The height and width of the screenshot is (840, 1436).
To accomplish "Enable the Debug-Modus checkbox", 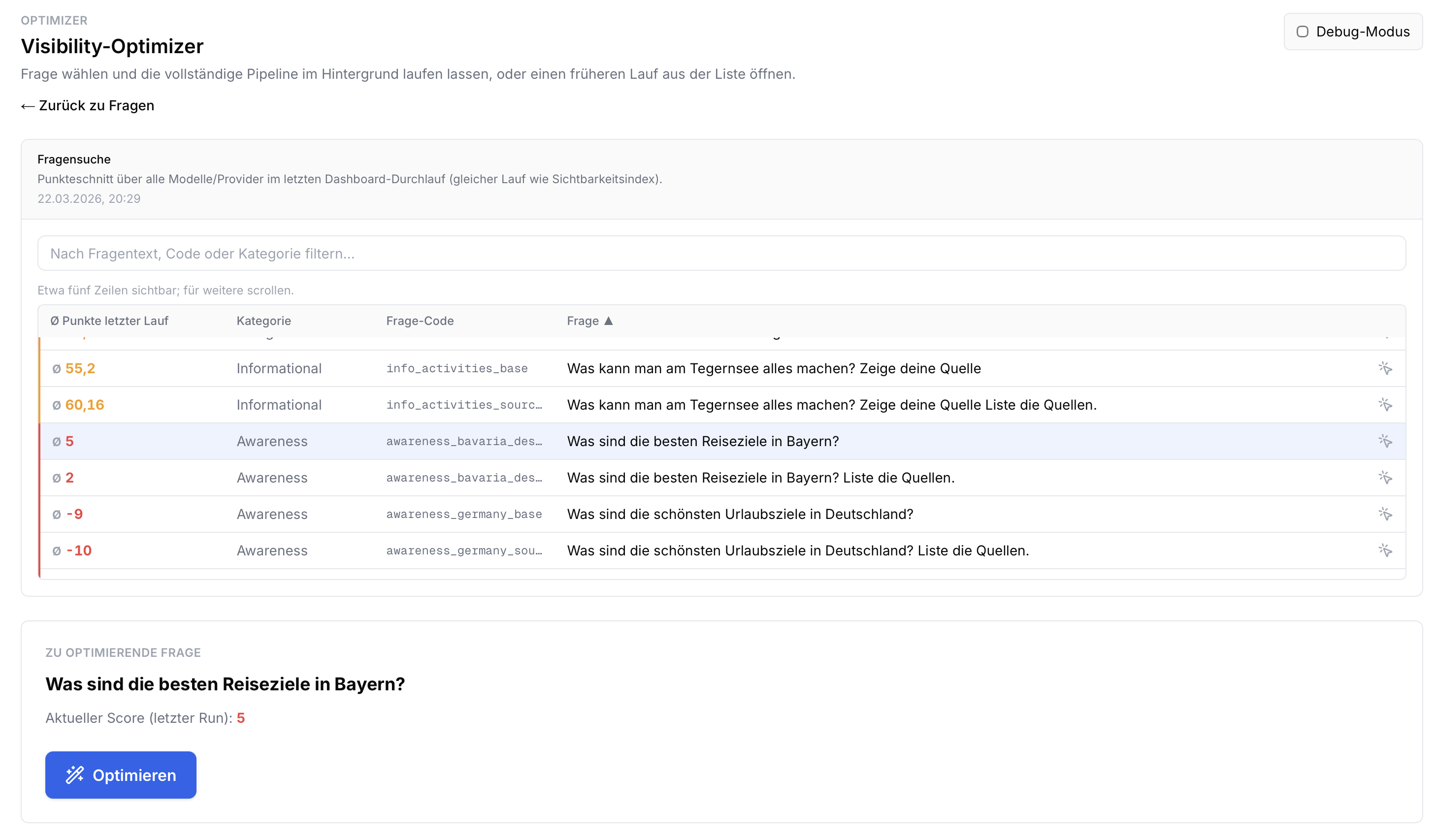I will 1302,32.
